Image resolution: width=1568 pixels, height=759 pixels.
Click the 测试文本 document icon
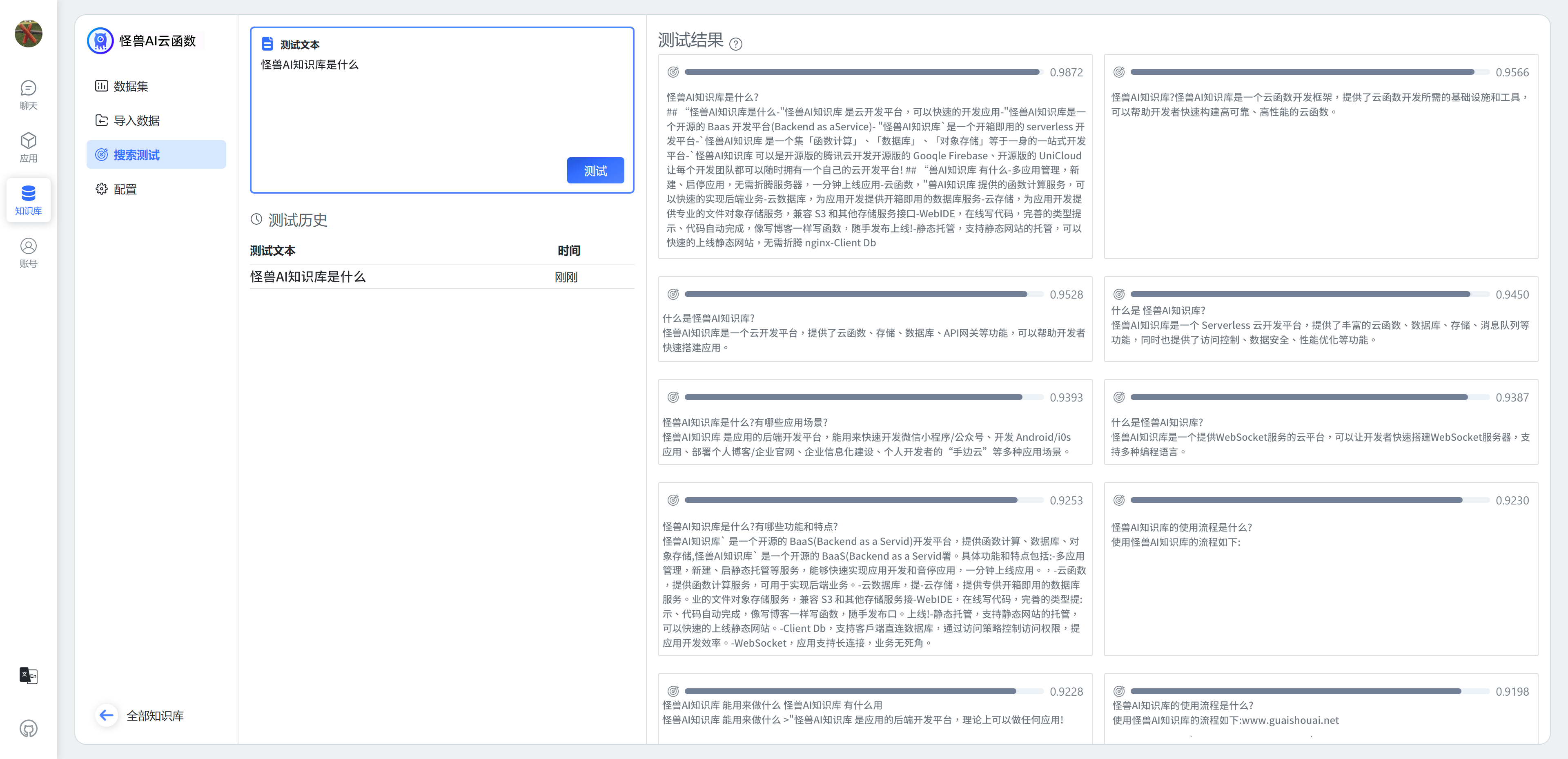click(x=267, y=44)
